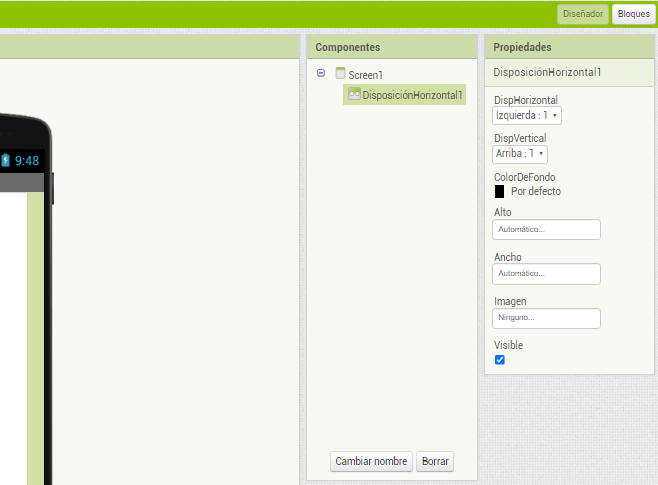Edit the Alto height field

546,229
